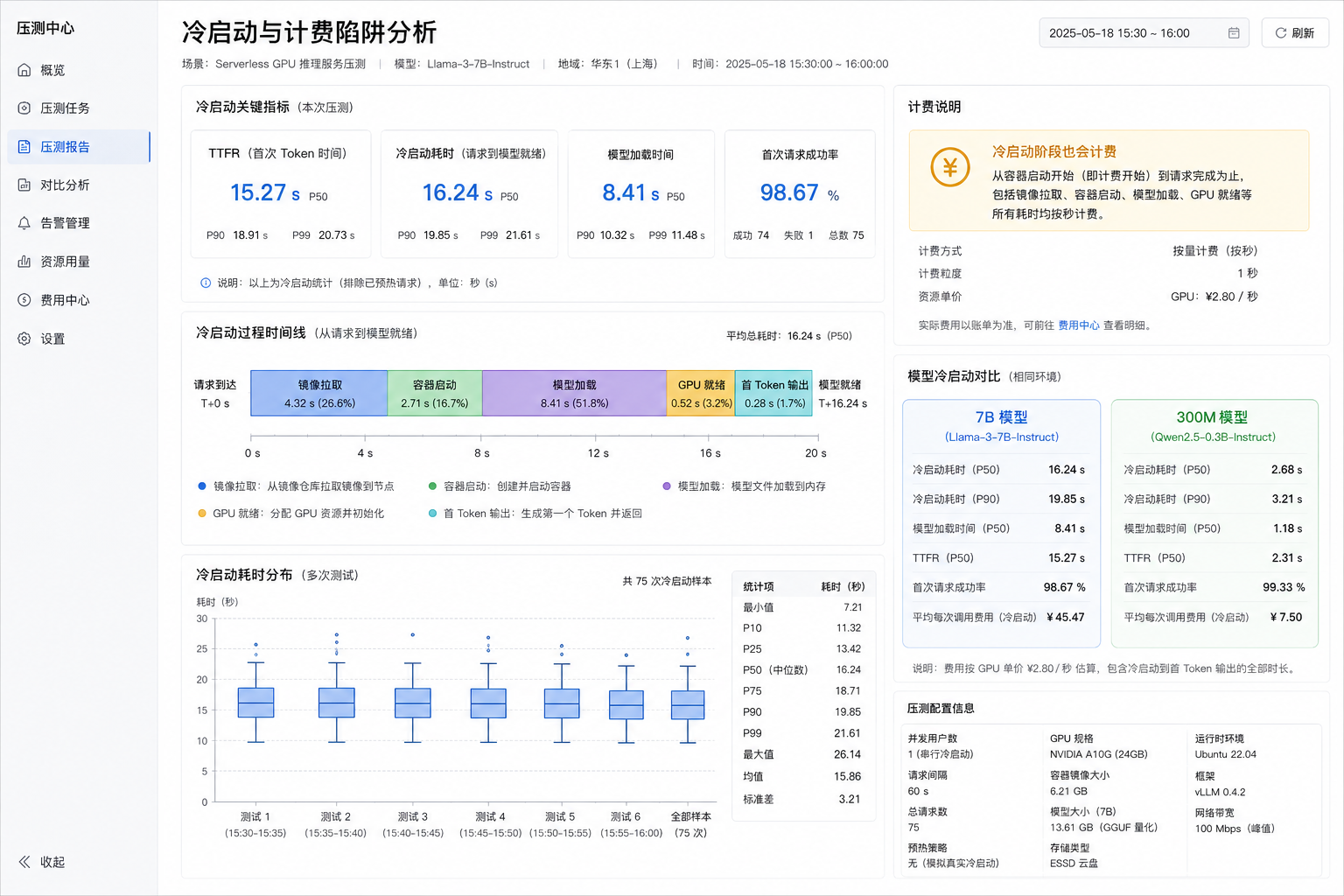Open the date range picker field
Image resolution: width=1344 pixels, height=896 pixels.
pyautogui.click(x=1144, y=33)
